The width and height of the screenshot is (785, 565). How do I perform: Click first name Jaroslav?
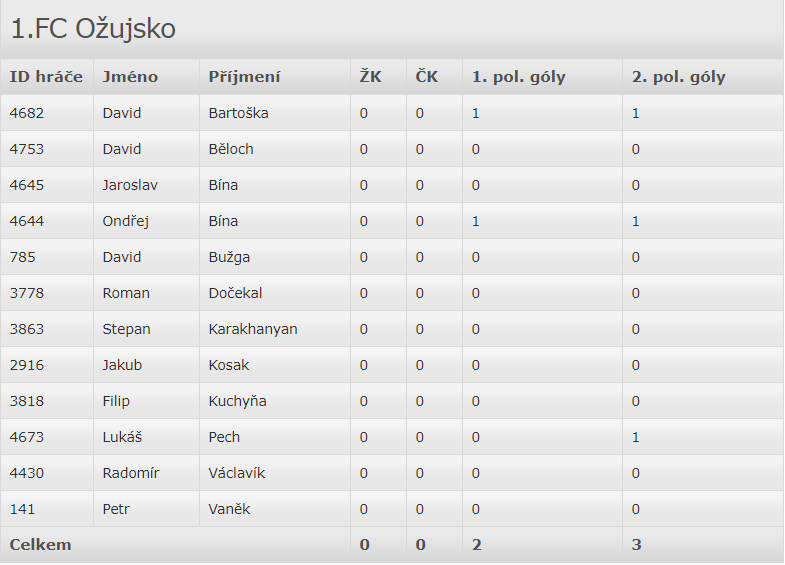coord(130,185)
